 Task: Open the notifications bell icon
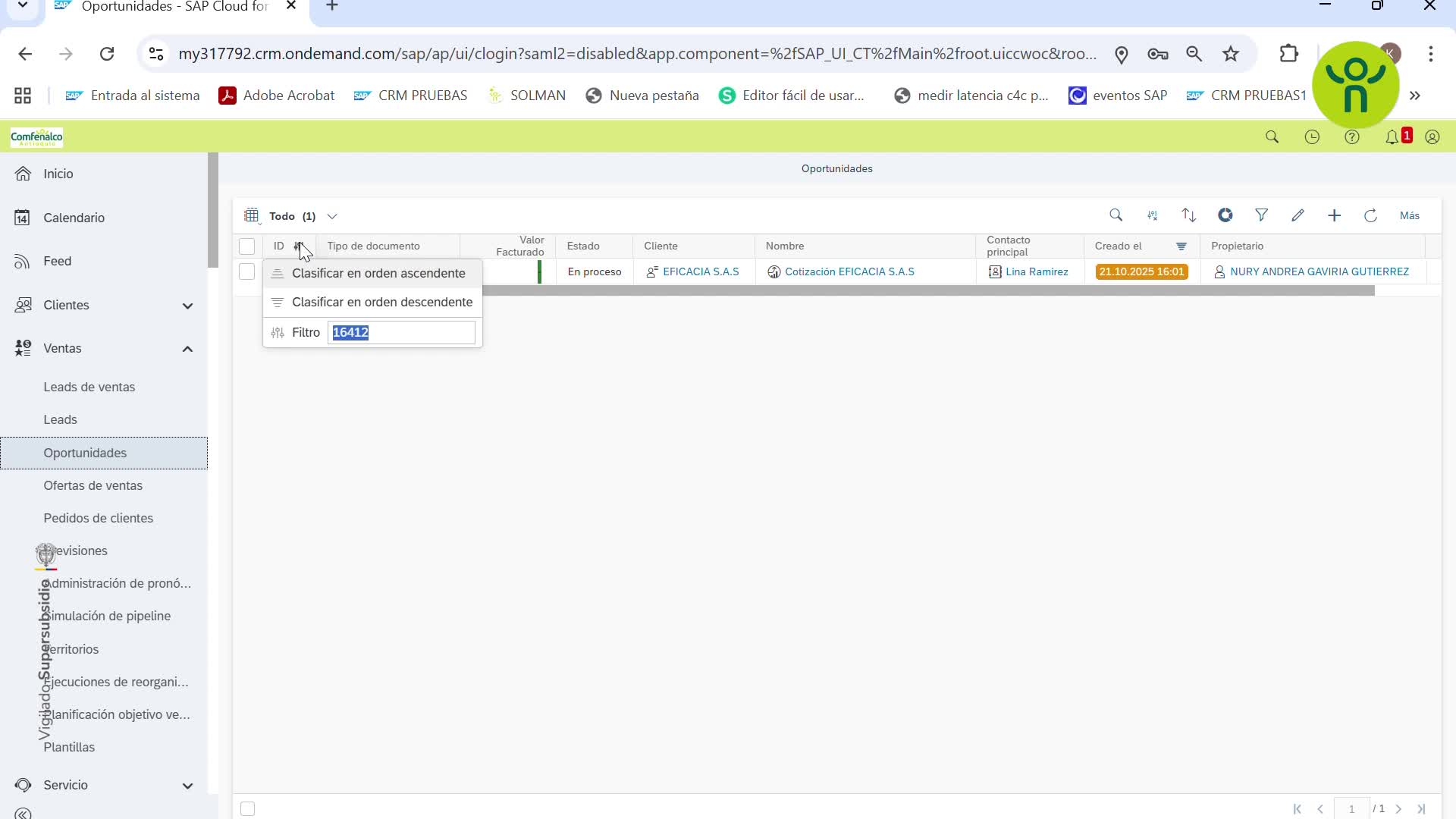(x=1392, y=137)
